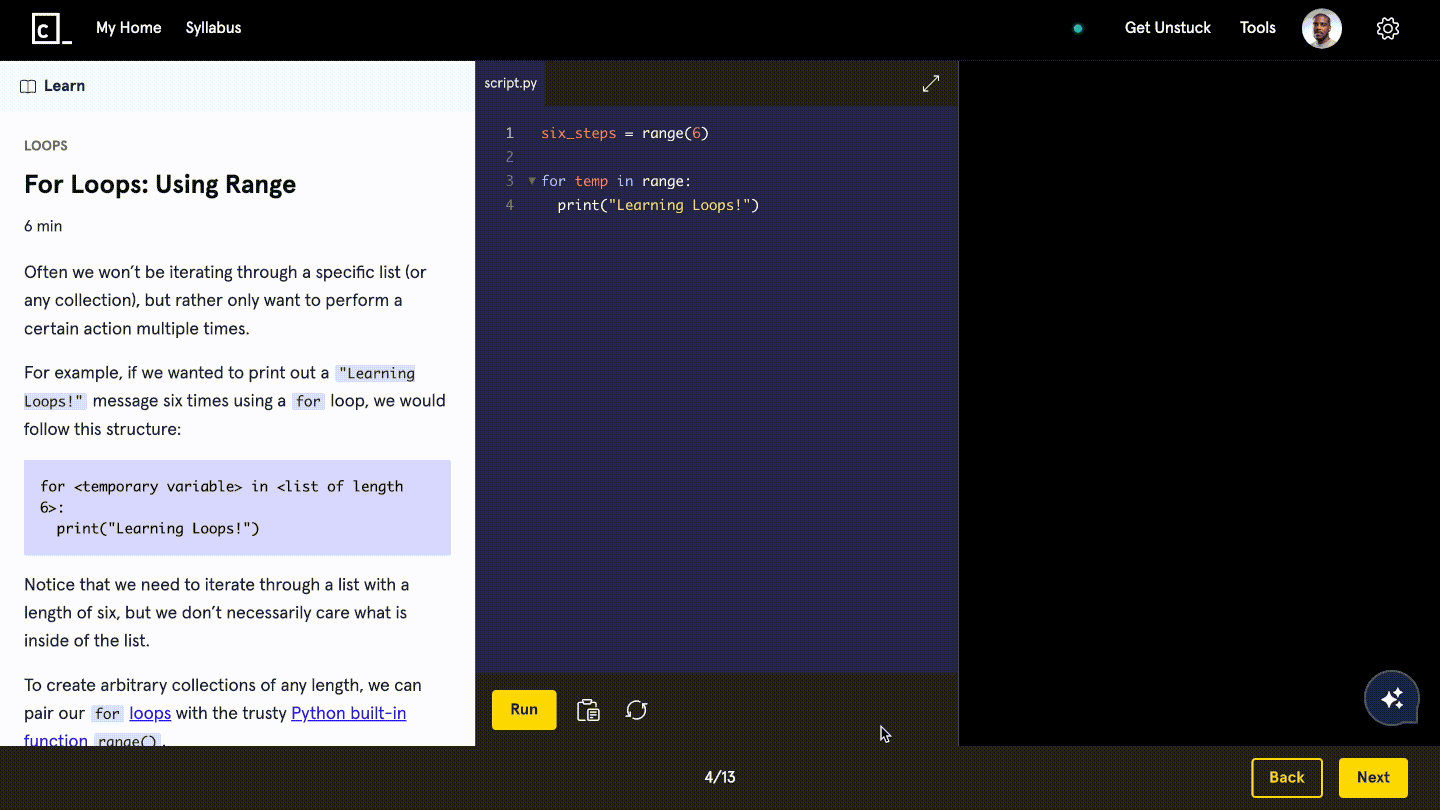
Task: Copy code with the clipboard icon
Action: 588,710
